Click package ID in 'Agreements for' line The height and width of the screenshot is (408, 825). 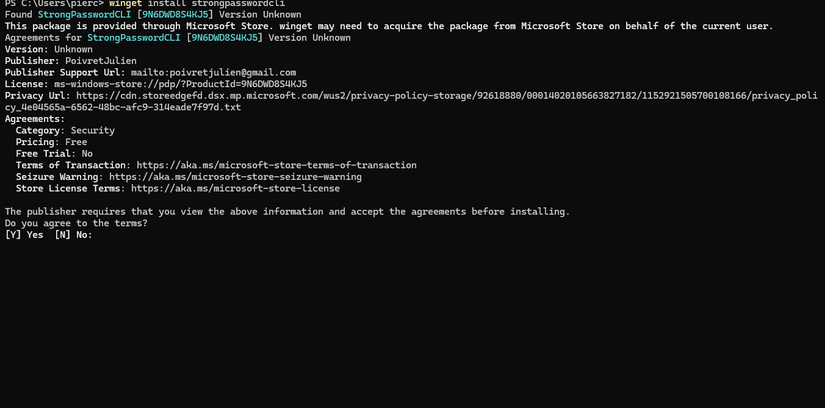coord(222,38)
